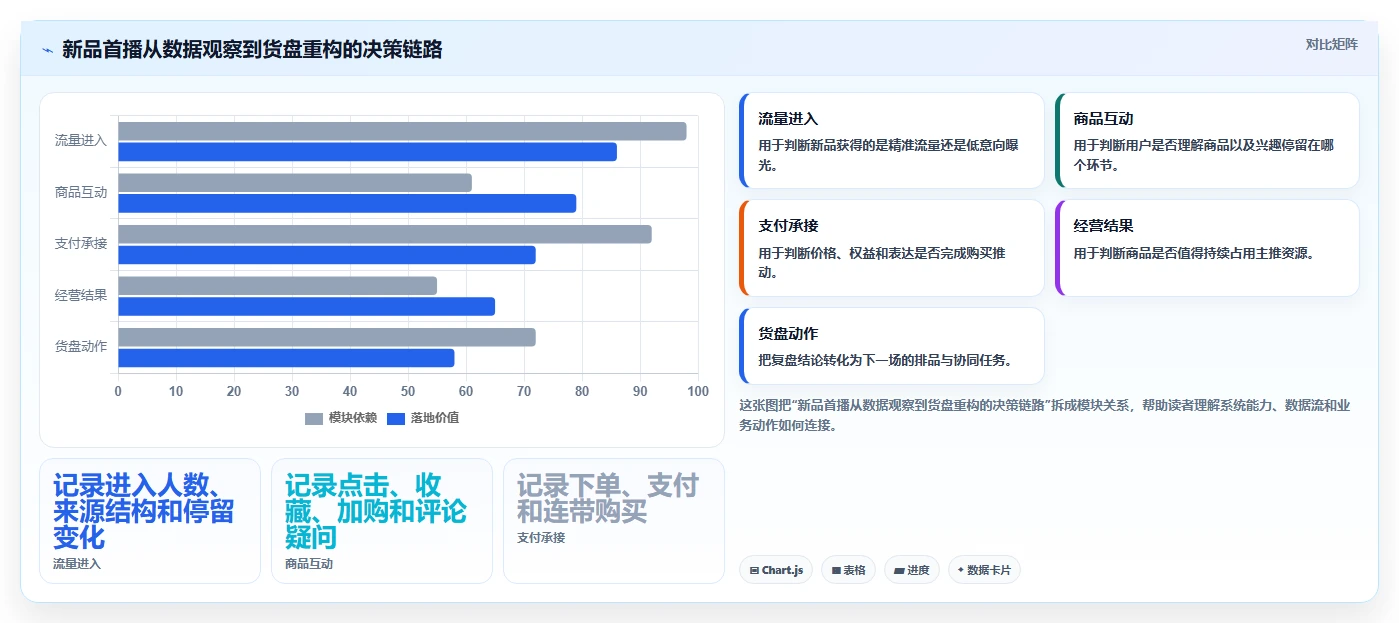Click the 流量进入 y-axis label on the chart
The width and height of the screenshot is (1399, 623).
click(x=81, y=141)
